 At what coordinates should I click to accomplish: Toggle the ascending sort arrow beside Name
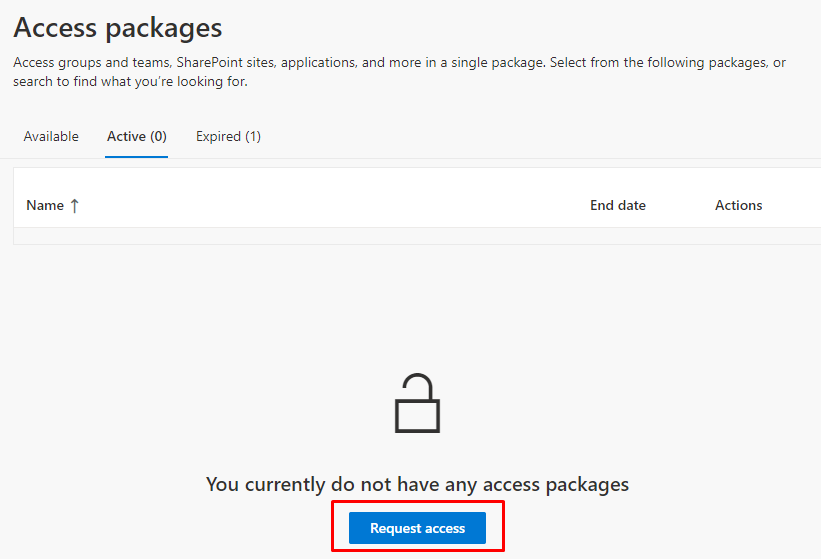[74, 205]
